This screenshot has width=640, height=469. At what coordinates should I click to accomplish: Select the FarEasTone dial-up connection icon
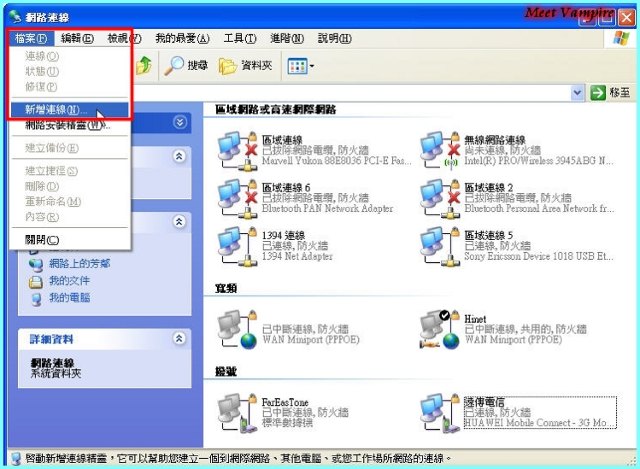pyautogui.click(x=238, y=413)
